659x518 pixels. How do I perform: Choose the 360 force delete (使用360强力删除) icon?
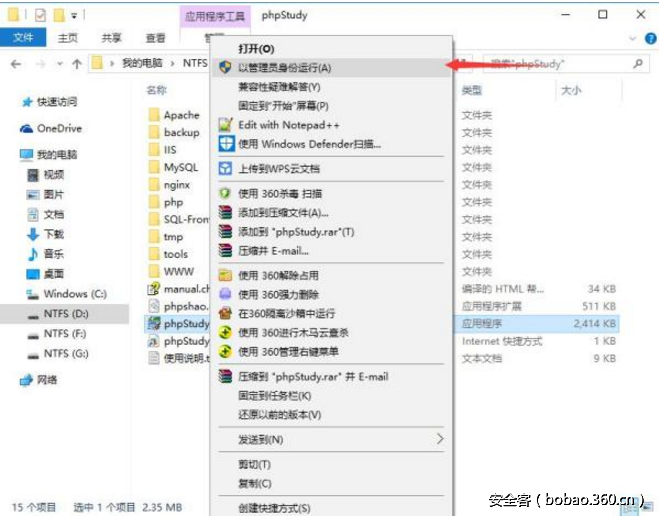(x=226, y=294)
